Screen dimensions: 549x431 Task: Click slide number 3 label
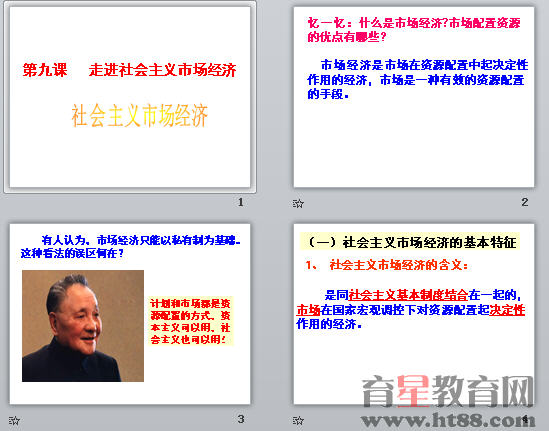click(x=241, y=419)
